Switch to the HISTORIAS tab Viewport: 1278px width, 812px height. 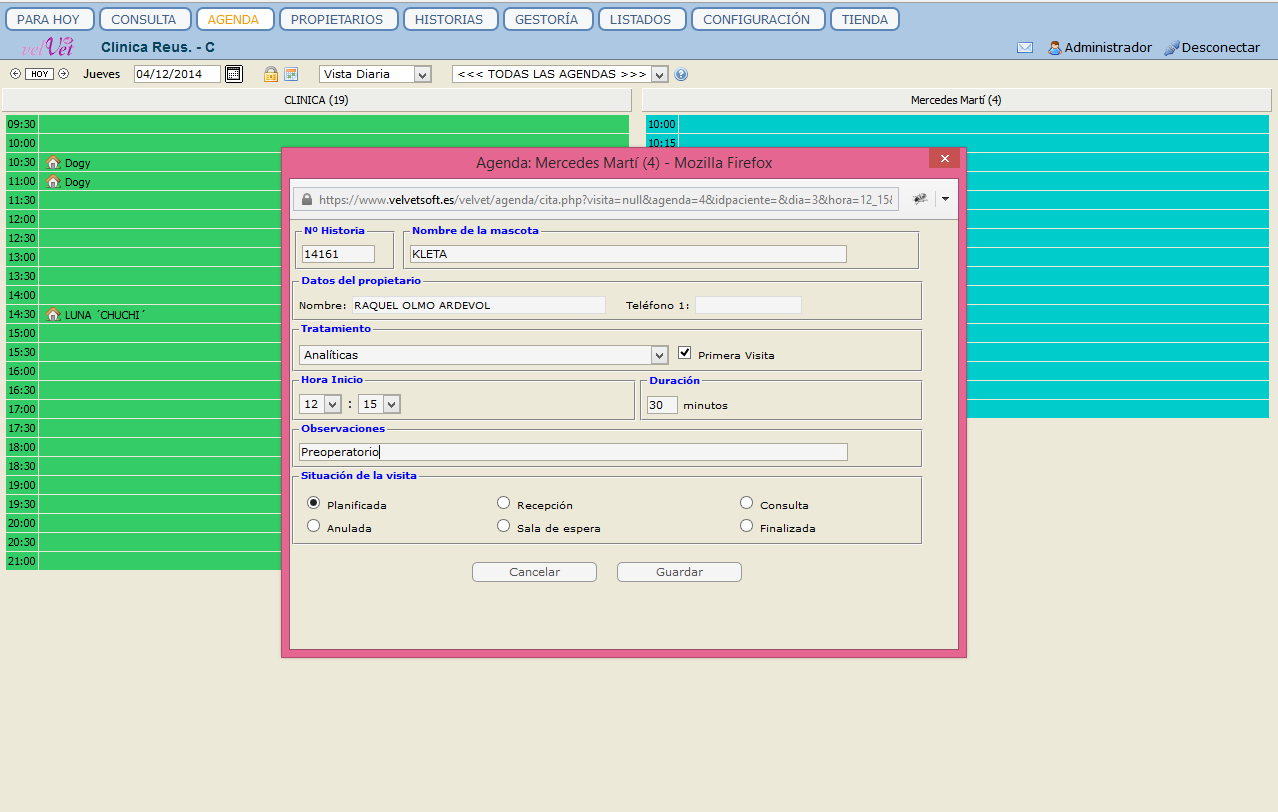point(448,19)
